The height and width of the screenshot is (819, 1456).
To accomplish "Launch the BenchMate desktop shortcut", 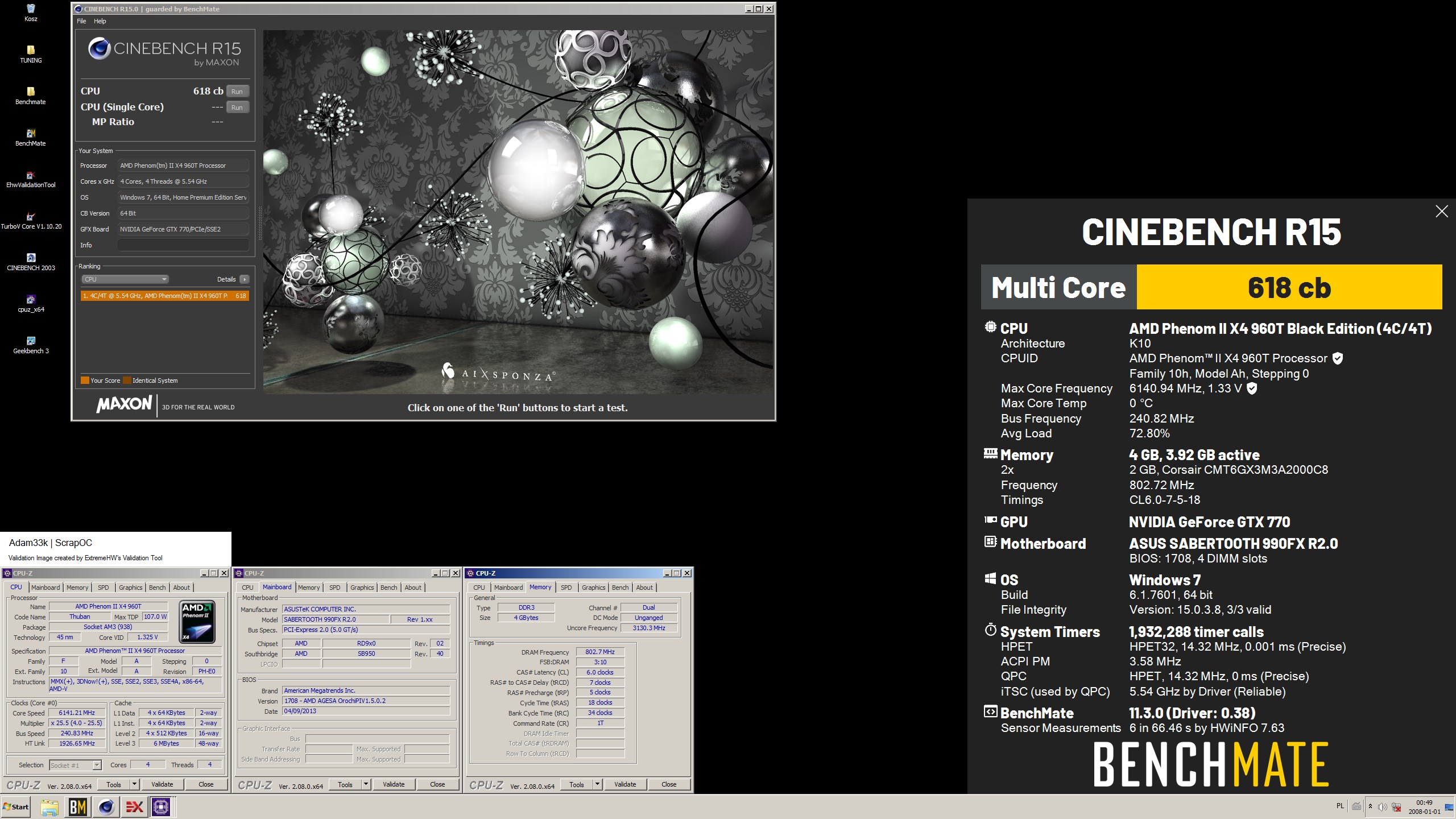I will point(31,137).
